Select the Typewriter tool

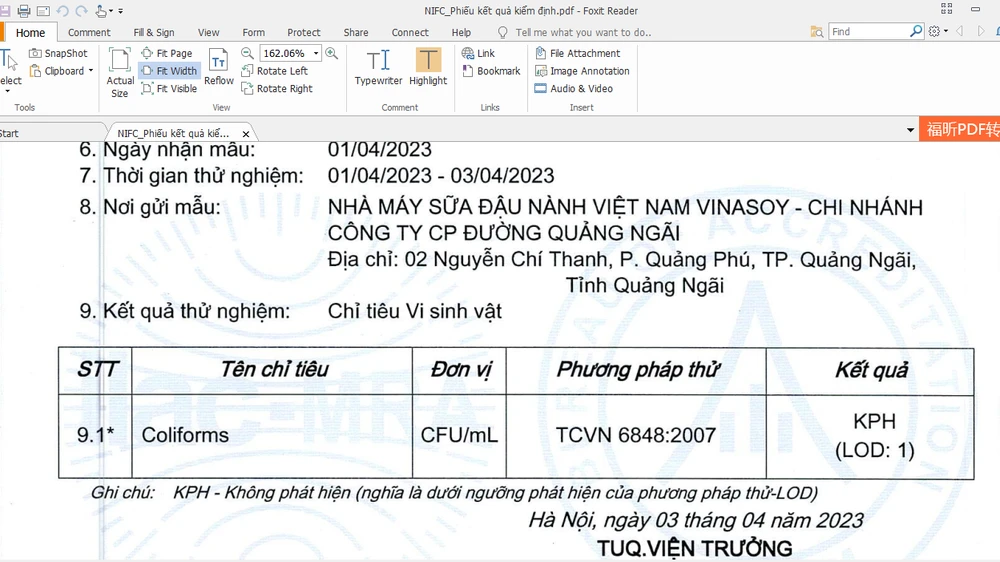(x=378, y=67)
